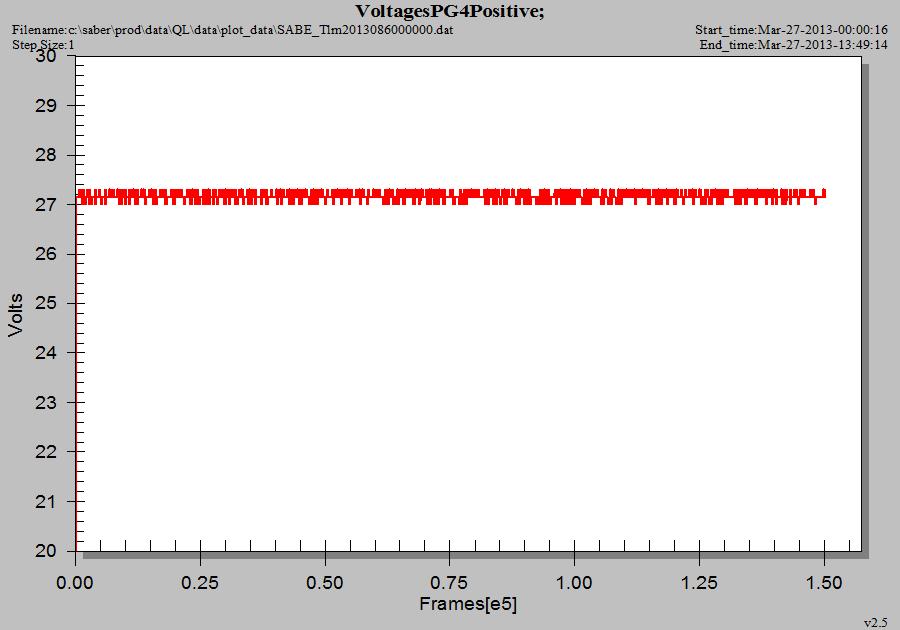Image resolution: width=900 pixels, height=630 pixels.
Task: Click the x-axis value 1.25
Action: [x=699, y=583]
